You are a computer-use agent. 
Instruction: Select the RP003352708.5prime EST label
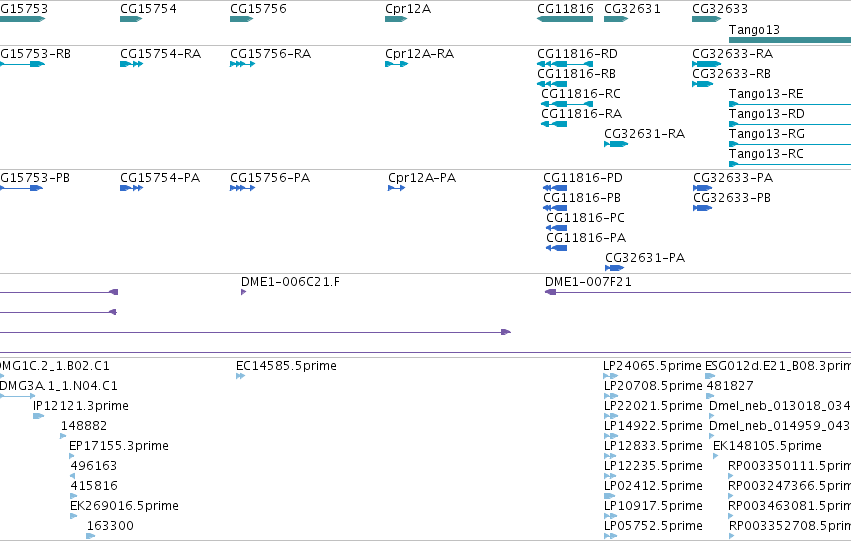[790, 526]
